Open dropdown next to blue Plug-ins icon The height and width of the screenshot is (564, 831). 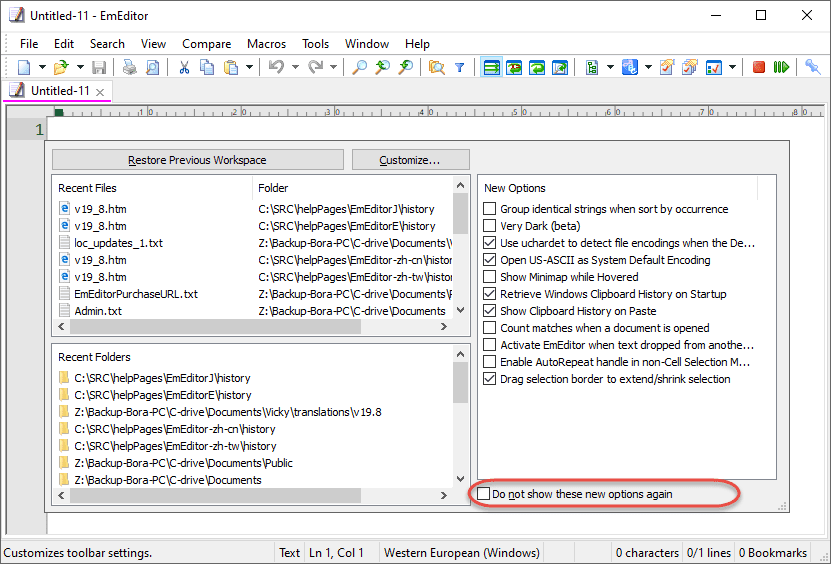pos(648,67)
